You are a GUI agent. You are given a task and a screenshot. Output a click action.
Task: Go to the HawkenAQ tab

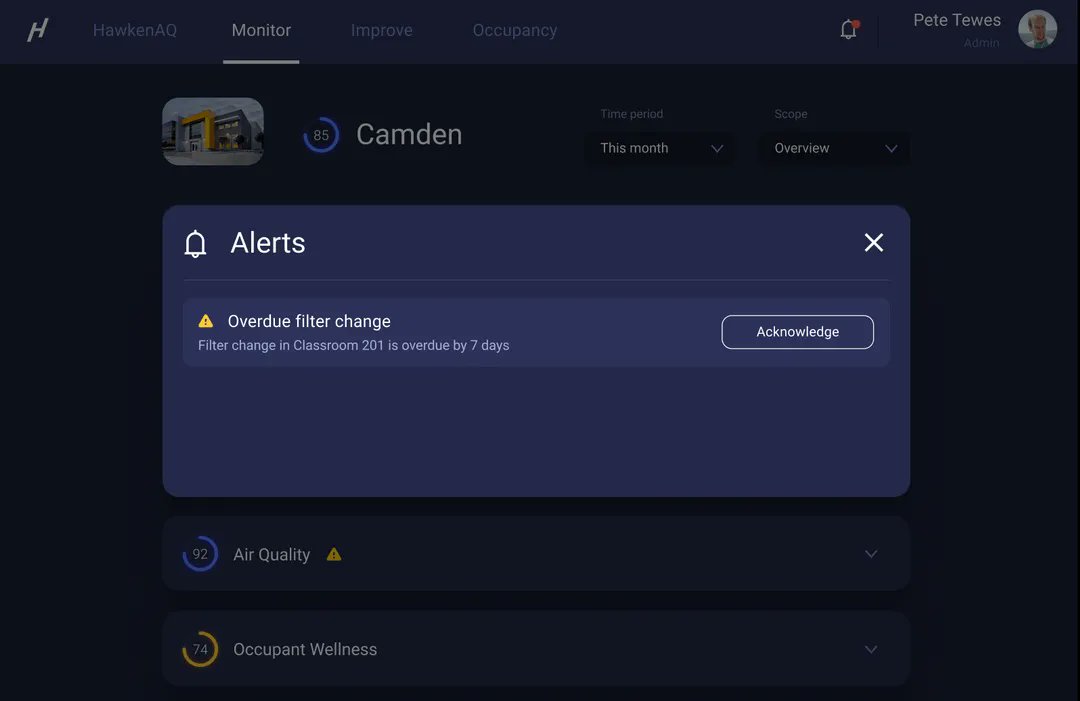[135, 30]
